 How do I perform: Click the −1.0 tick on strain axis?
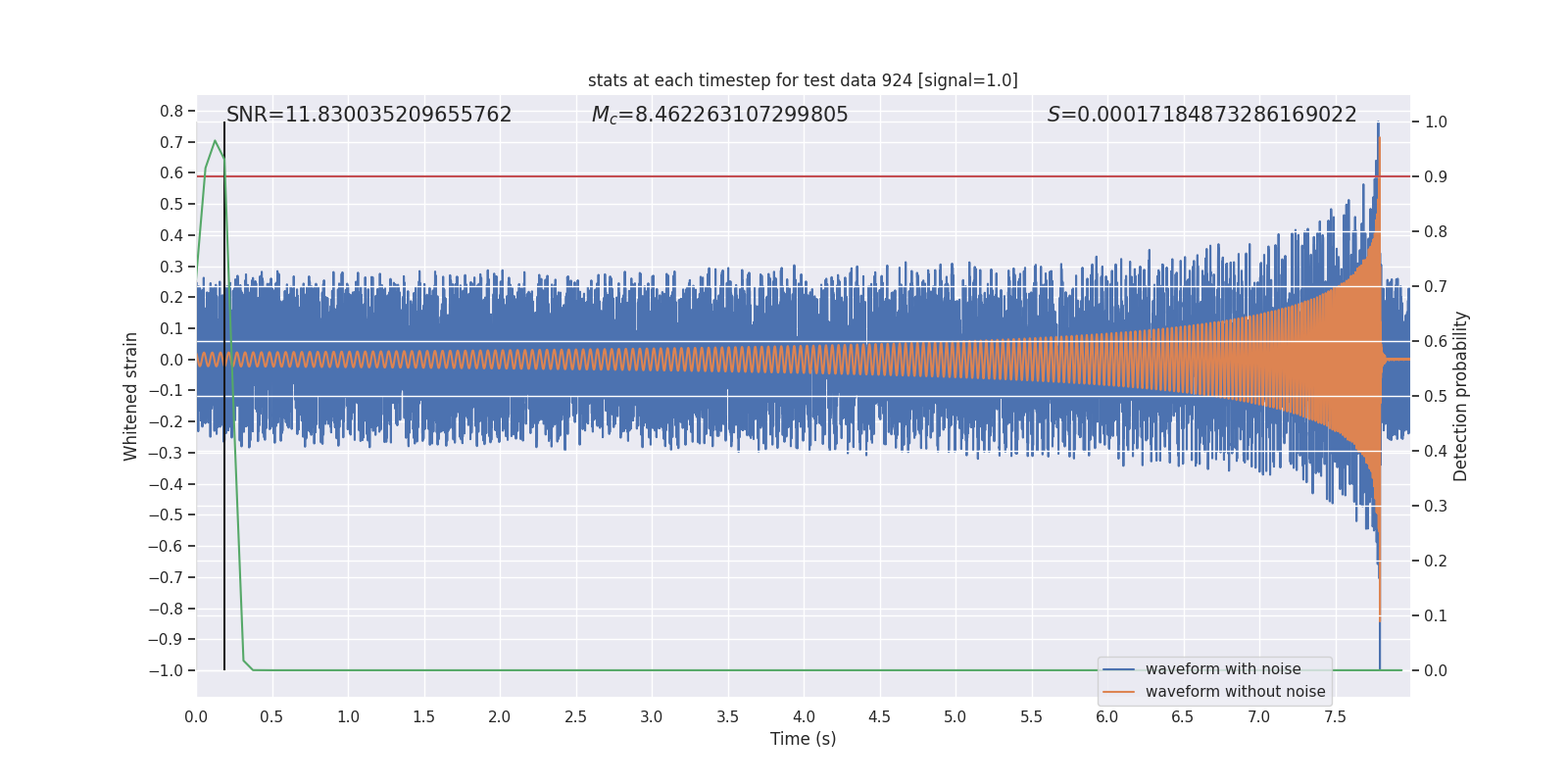[165, 671]
